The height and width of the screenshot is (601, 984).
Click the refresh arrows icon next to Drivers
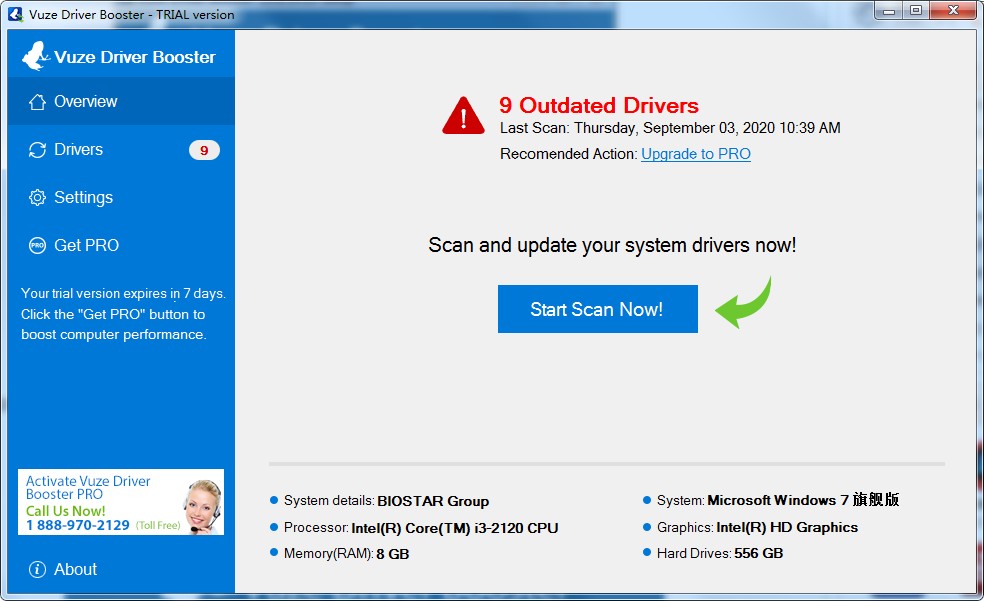37,150
